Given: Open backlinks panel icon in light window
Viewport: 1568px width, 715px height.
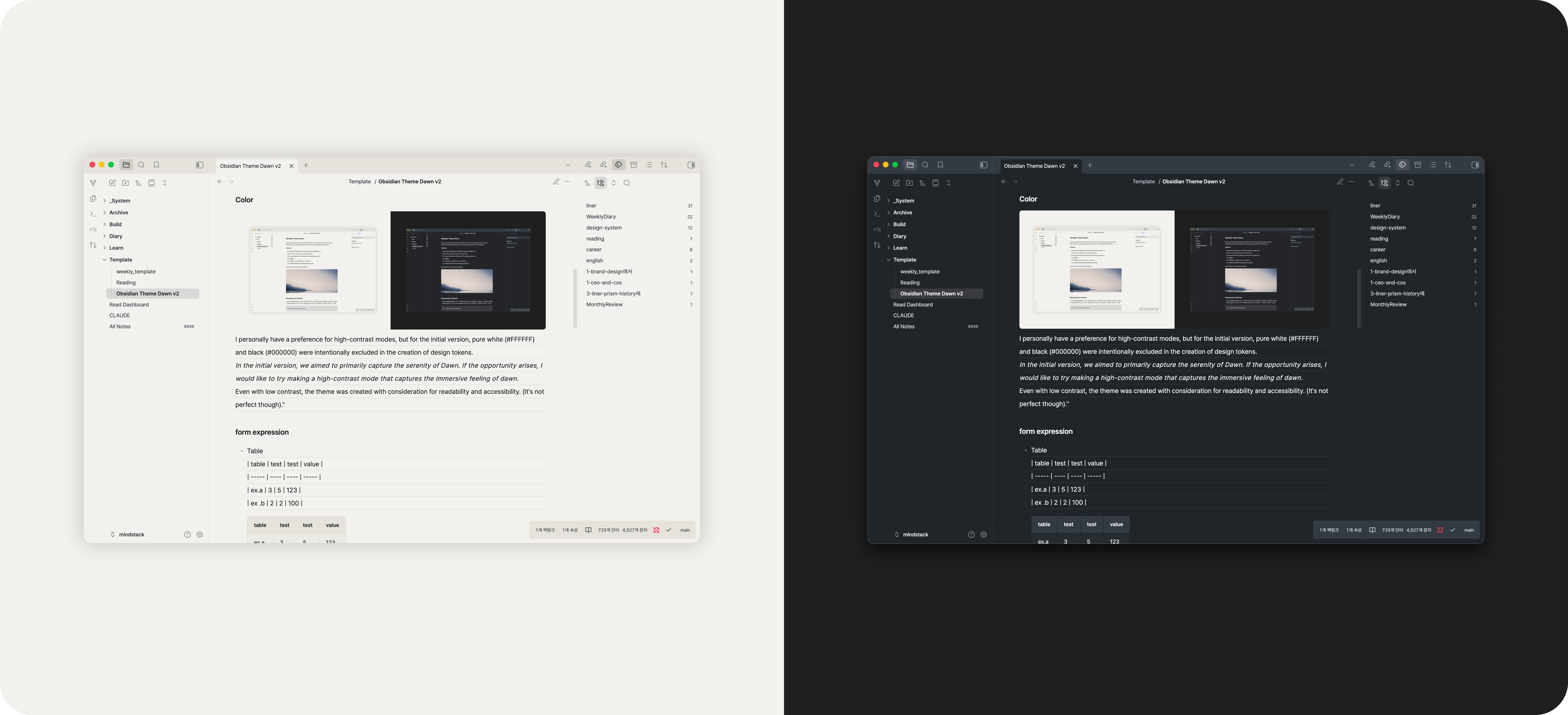Looking at the screenshot, I should pyautogui.click(x=588, y=165).
